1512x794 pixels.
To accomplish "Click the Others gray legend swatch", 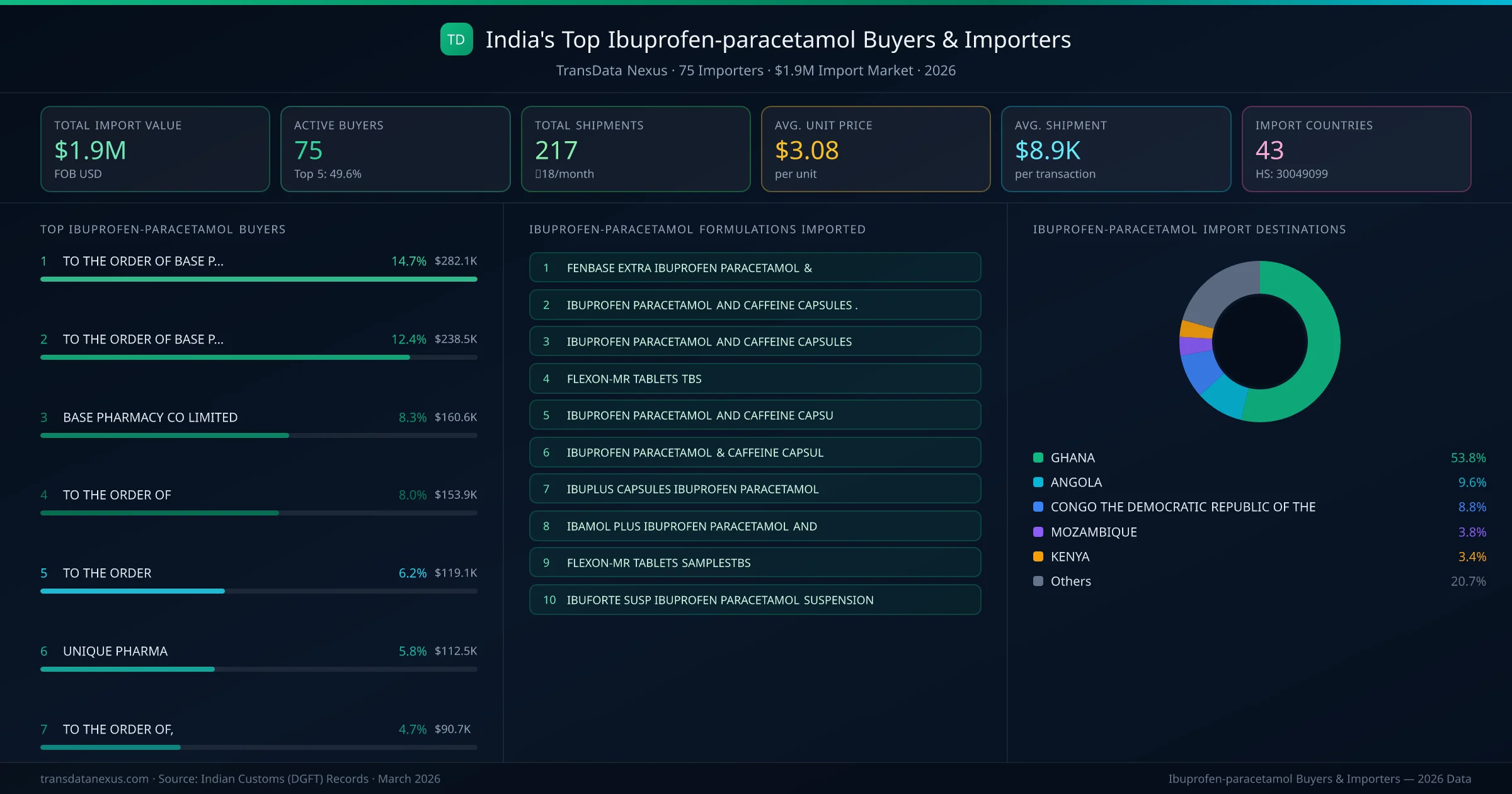I will (x=1038, y=581).
